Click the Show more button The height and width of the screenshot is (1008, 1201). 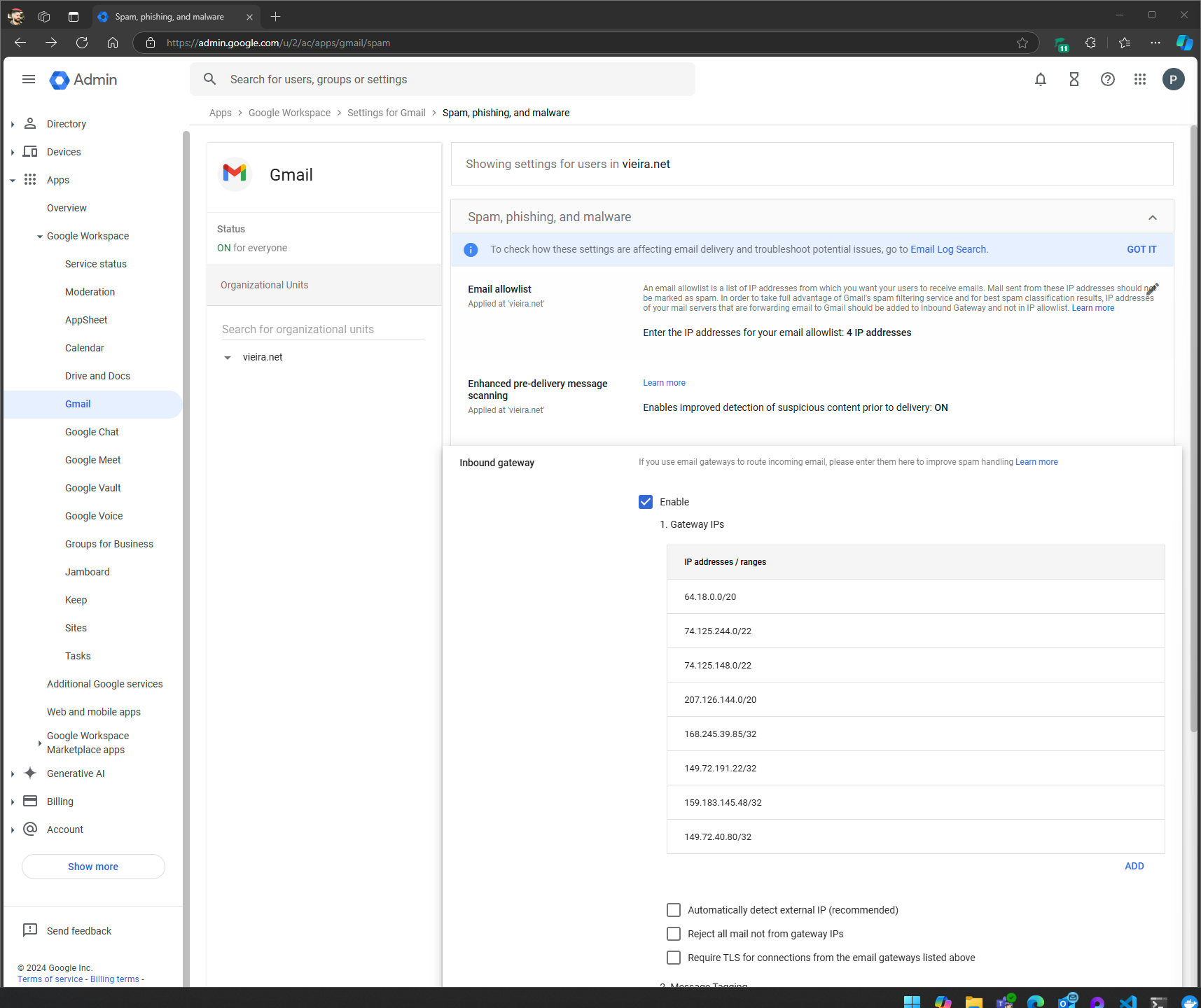(x=93, y=867)
